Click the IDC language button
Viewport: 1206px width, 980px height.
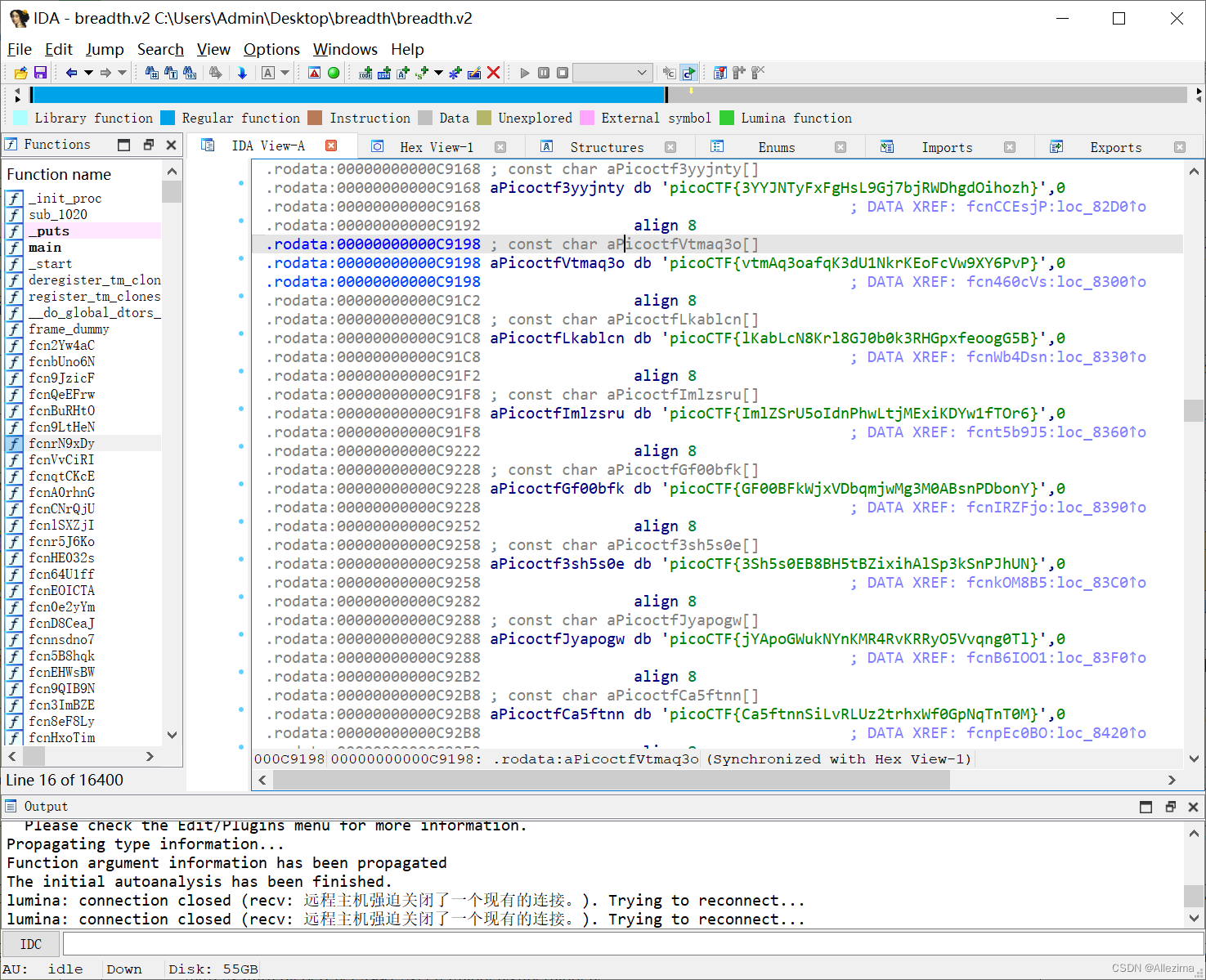pos(31,944)
